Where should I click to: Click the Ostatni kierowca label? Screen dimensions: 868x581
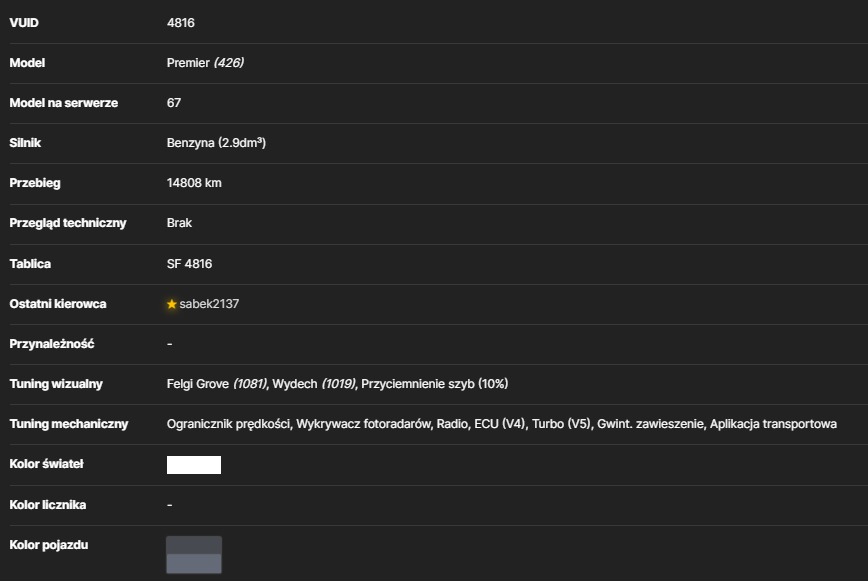(58, 304)
